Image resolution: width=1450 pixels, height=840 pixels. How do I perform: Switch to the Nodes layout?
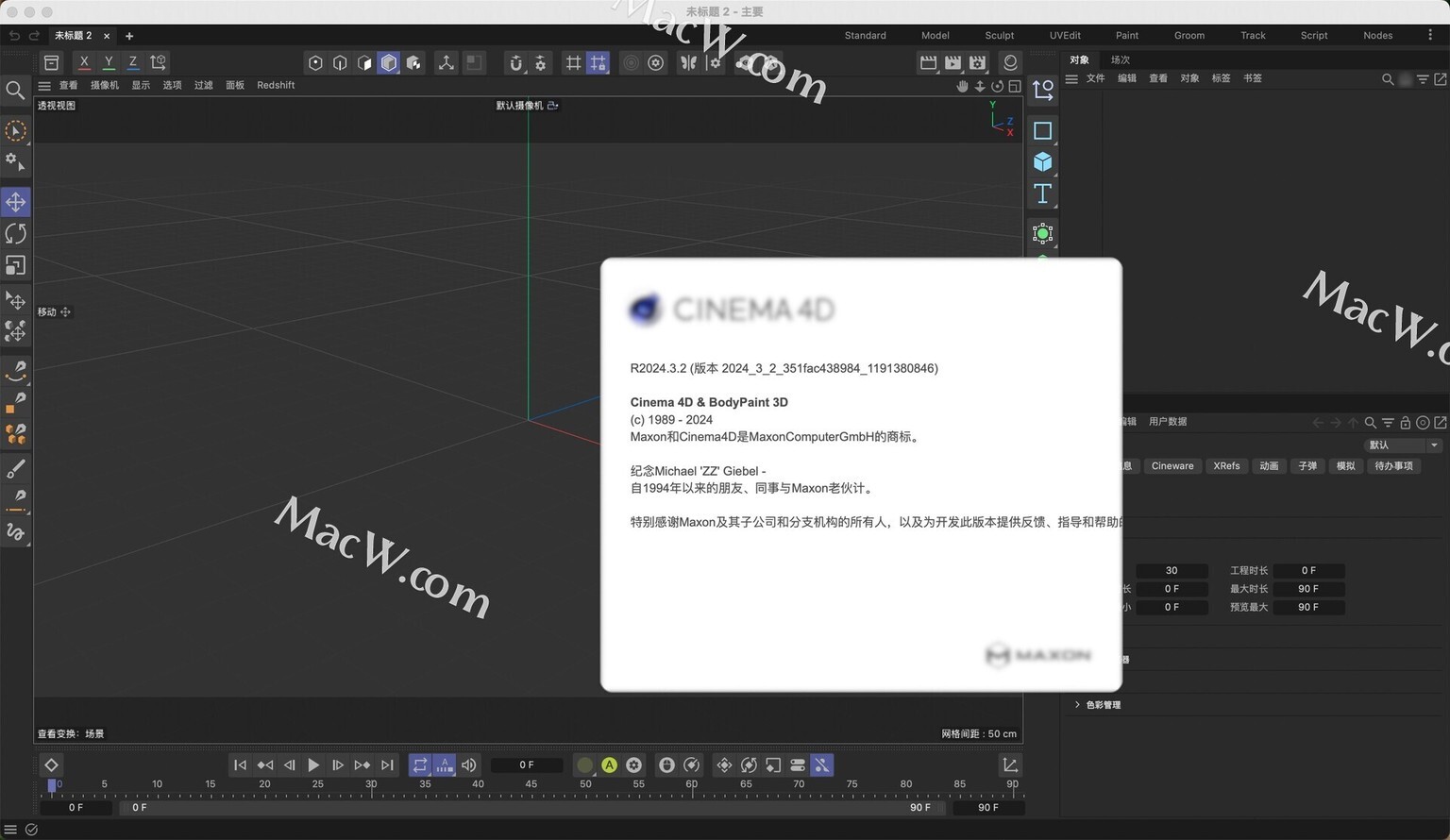1377,36
